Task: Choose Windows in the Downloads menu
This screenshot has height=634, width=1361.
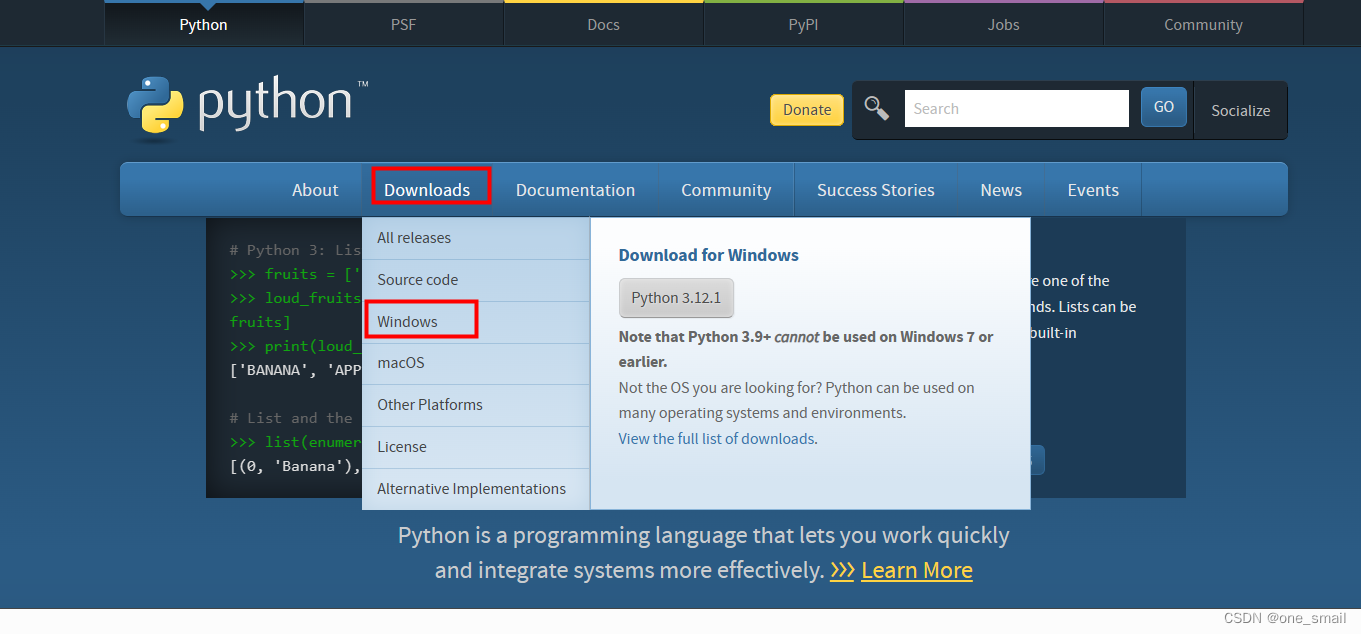Action: click(476, 322)
